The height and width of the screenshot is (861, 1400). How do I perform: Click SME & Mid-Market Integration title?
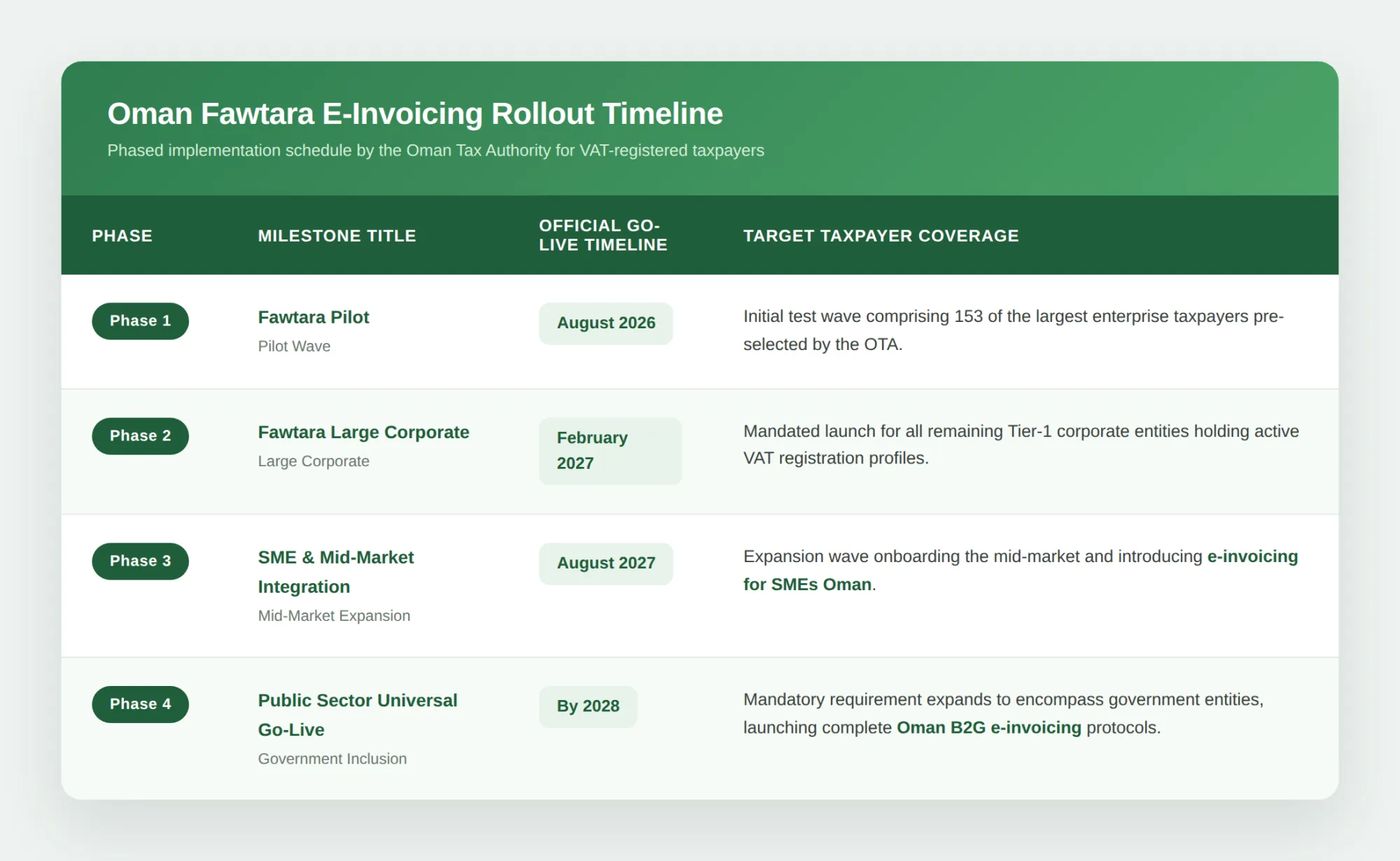(336, 572)
